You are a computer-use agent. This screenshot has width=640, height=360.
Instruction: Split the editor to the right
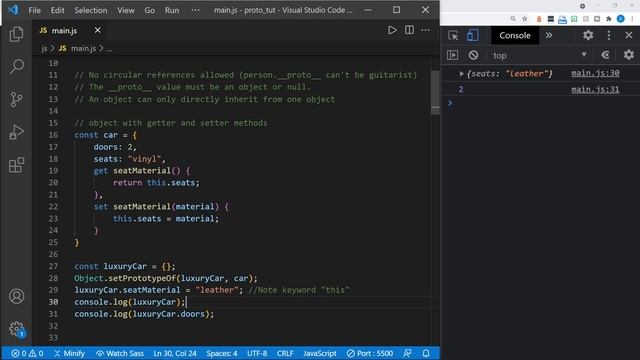(x=409, y=30)
